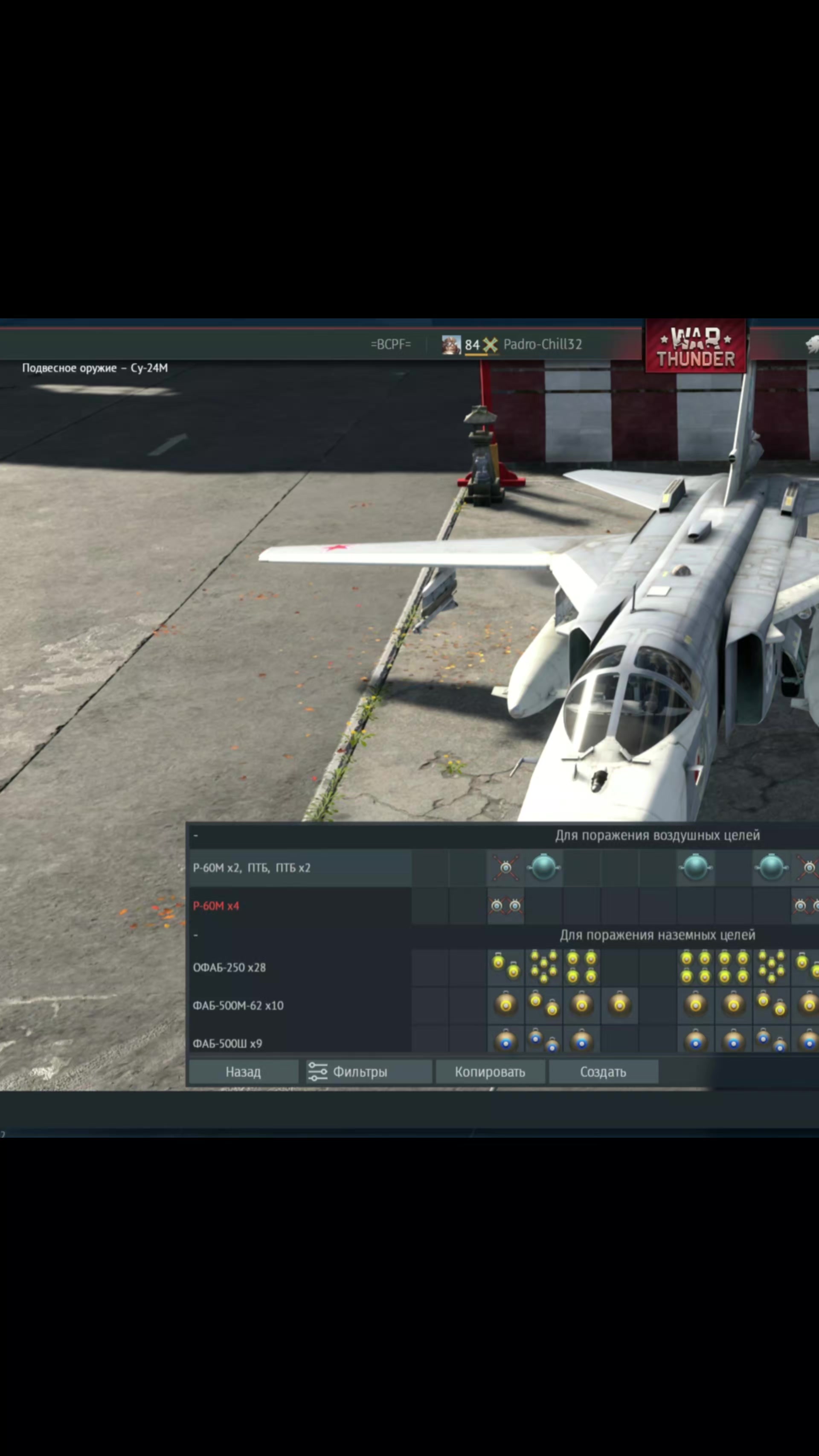The image size is (819, 1456).
Task: Select the right two-bomb ФАБ-500Ш icon
Action: pyautogui.click(x=772, y=1040)
